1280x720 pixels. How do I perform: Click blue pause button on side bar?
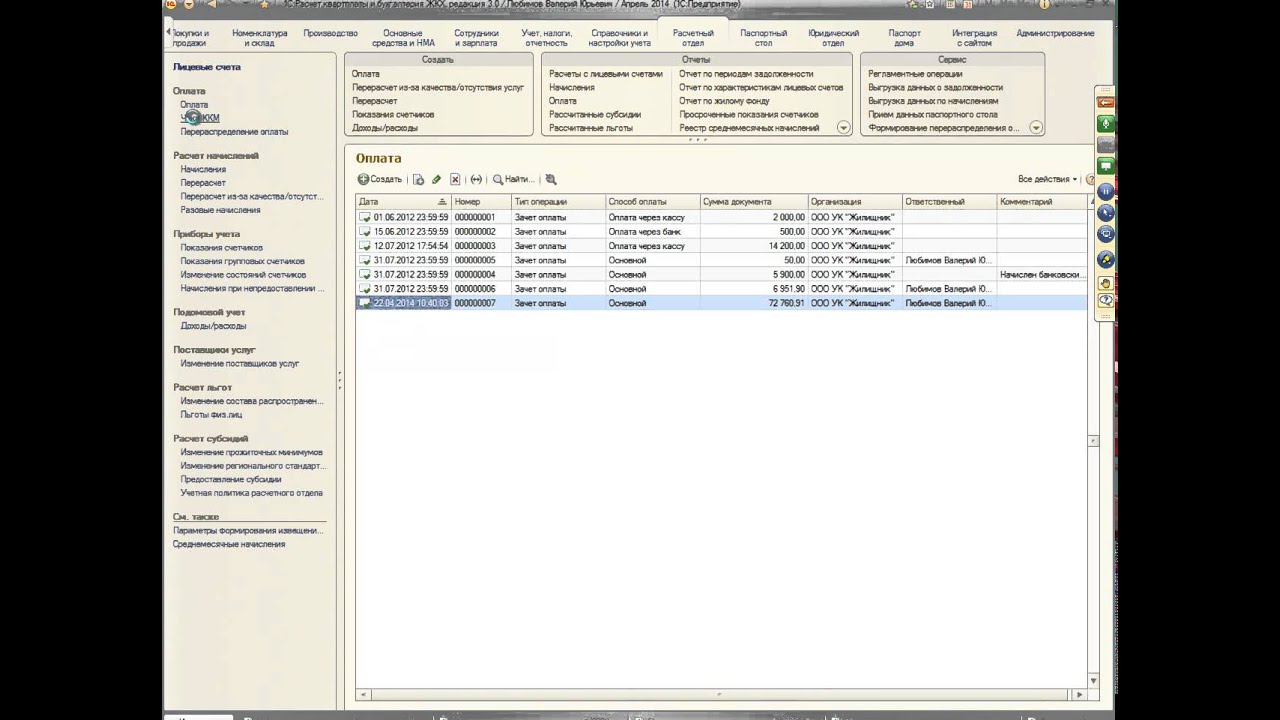pyautogui.click(x=1106, y=190)
